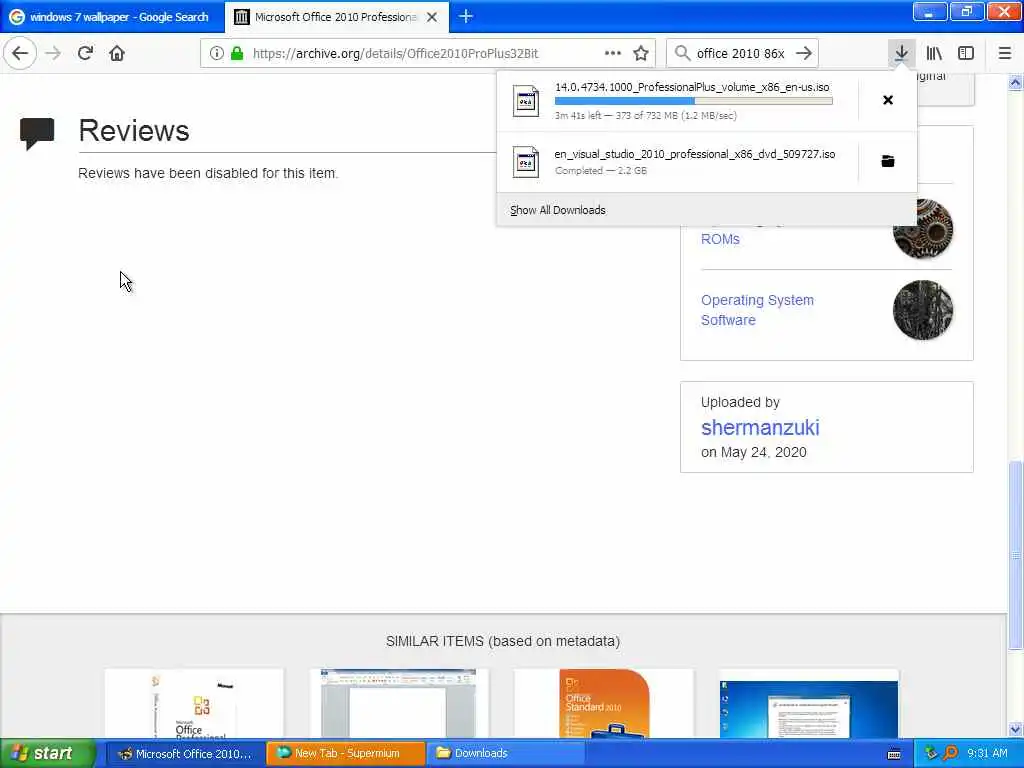Screen dimensions: 1024x768
Task: Click the forward navigation arrow
Action: point(53,54)
